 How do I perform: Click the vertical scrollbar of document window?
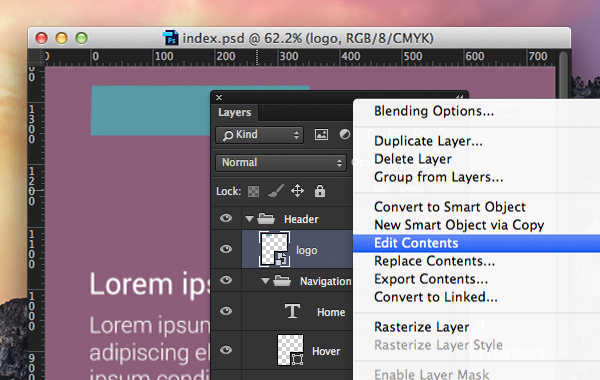(x=563, y=76)
